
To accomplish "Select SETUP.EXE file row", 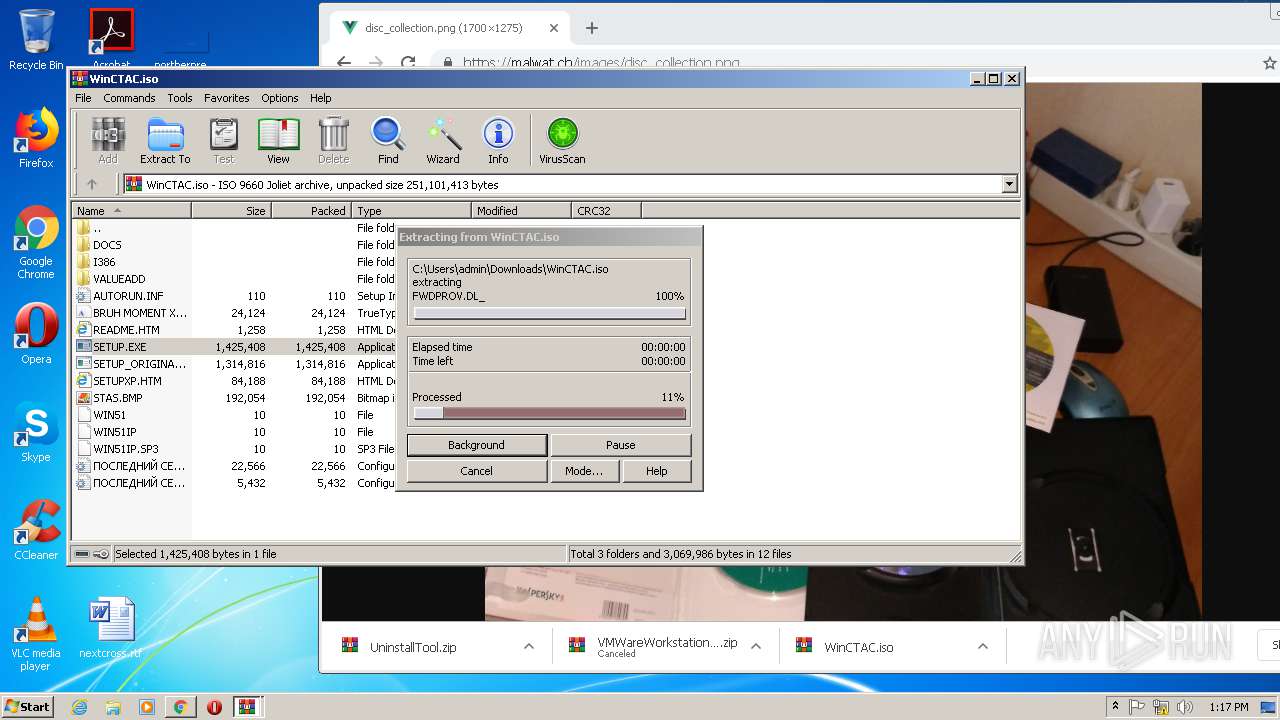I will click(x=235, y=347).
